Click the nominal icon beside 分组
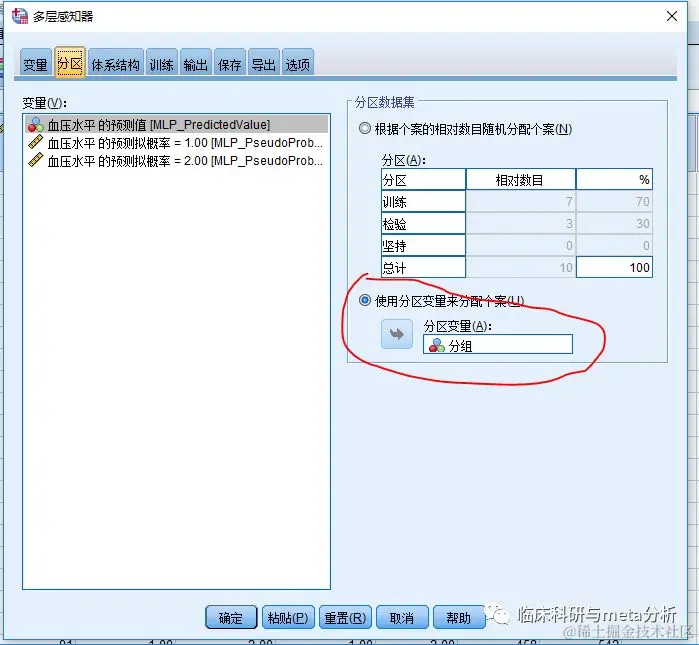 (437, 345)
